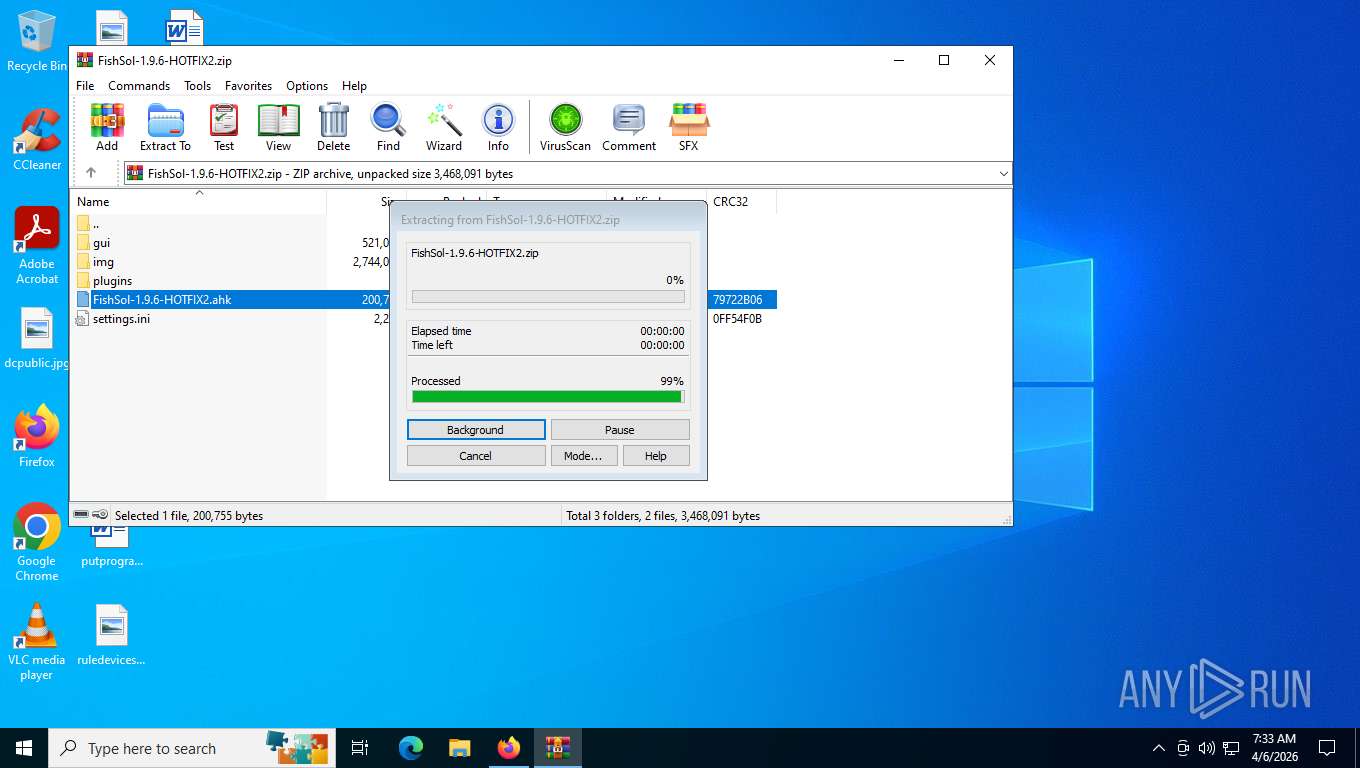This screenshot has height=768, width=1360.
Task: Select the Google Chrome desktop shortcut
Action: pyautogui.click(x=36, y=542)
